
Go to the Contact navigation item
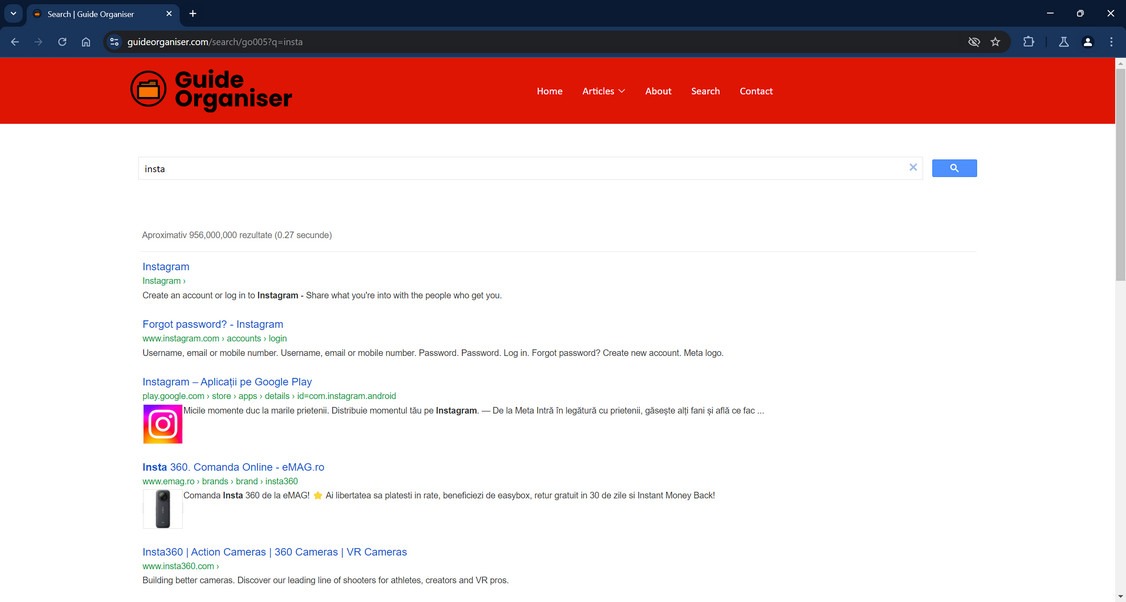(756, 90)
